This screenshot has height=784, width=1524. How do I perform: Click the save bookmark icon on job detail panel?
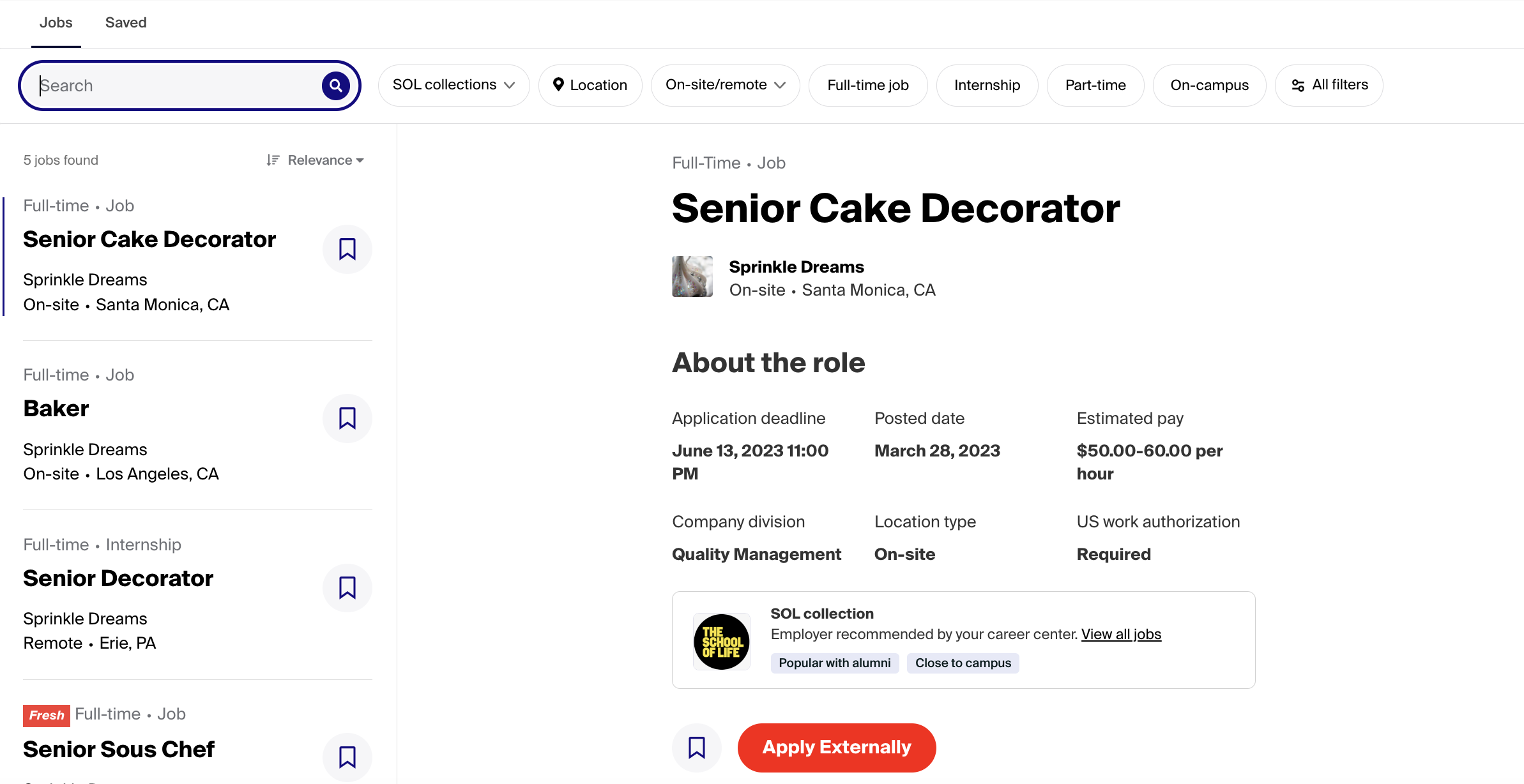(x=697, y=747)
